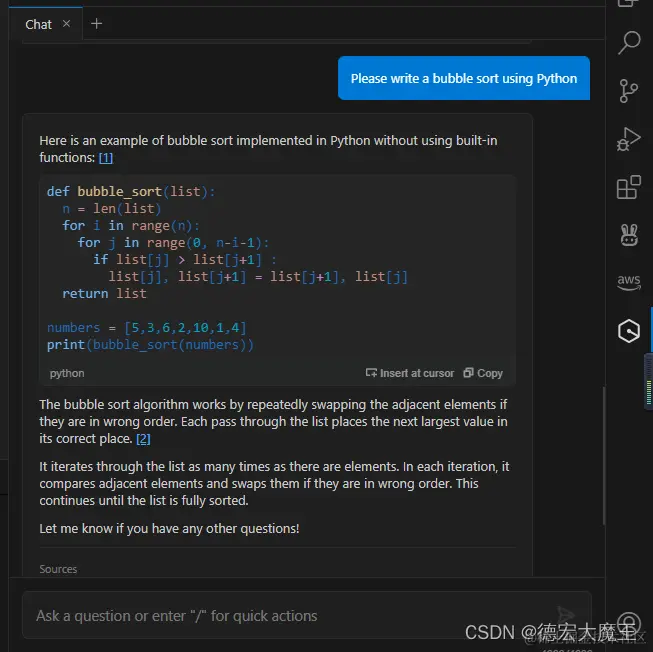
Task: Click the editor minimap strip at right edge
Action: [648, 382]
